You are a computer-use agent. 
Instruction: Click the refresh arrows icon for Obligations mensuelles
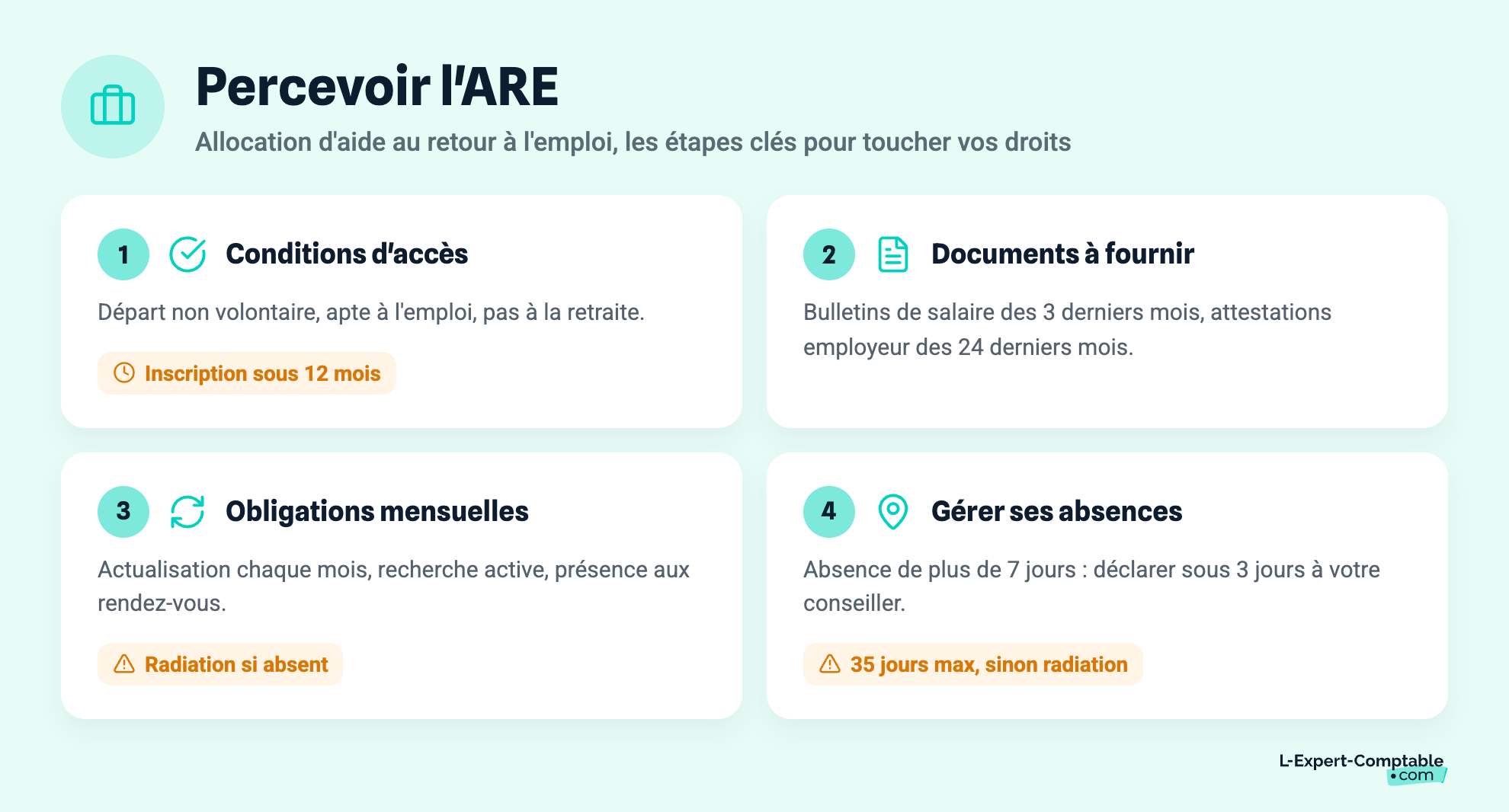coord(187,511)
